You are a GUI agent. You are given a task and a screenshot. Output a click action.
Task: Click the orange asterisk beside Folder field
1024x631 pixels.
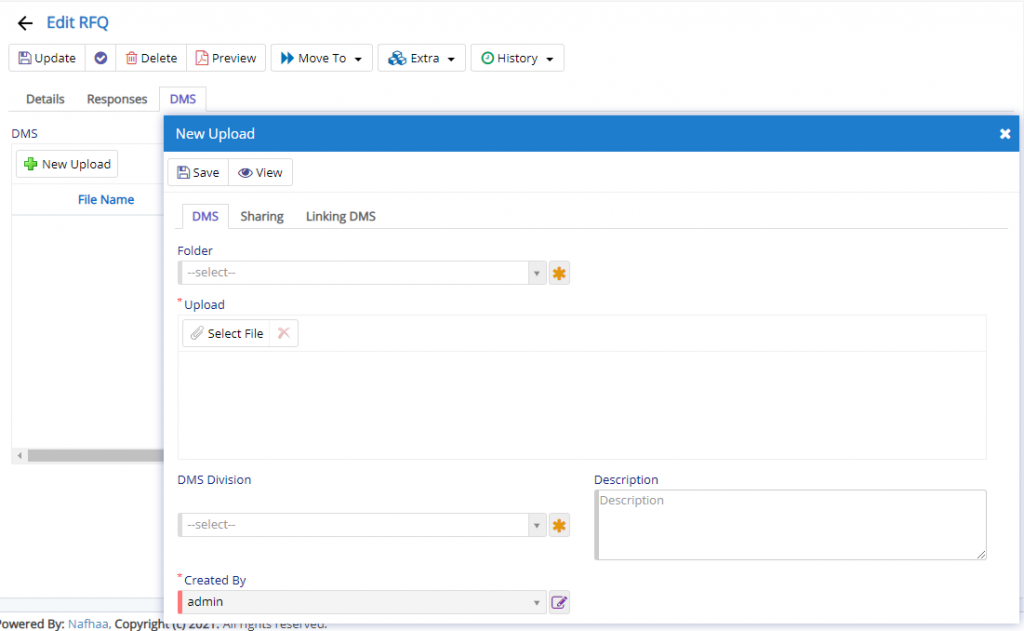point(559,273)
